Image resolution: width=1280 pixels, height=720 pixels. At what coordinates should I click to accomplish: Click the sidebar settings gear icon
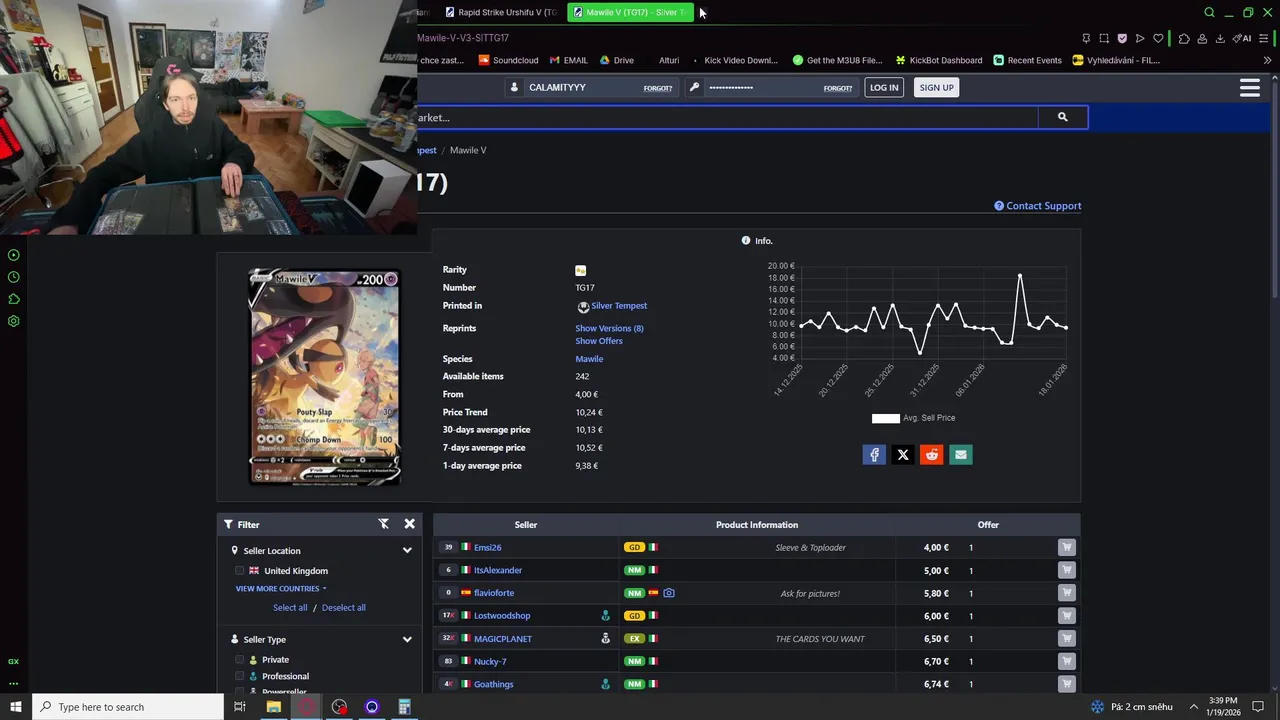coord(14,321)
